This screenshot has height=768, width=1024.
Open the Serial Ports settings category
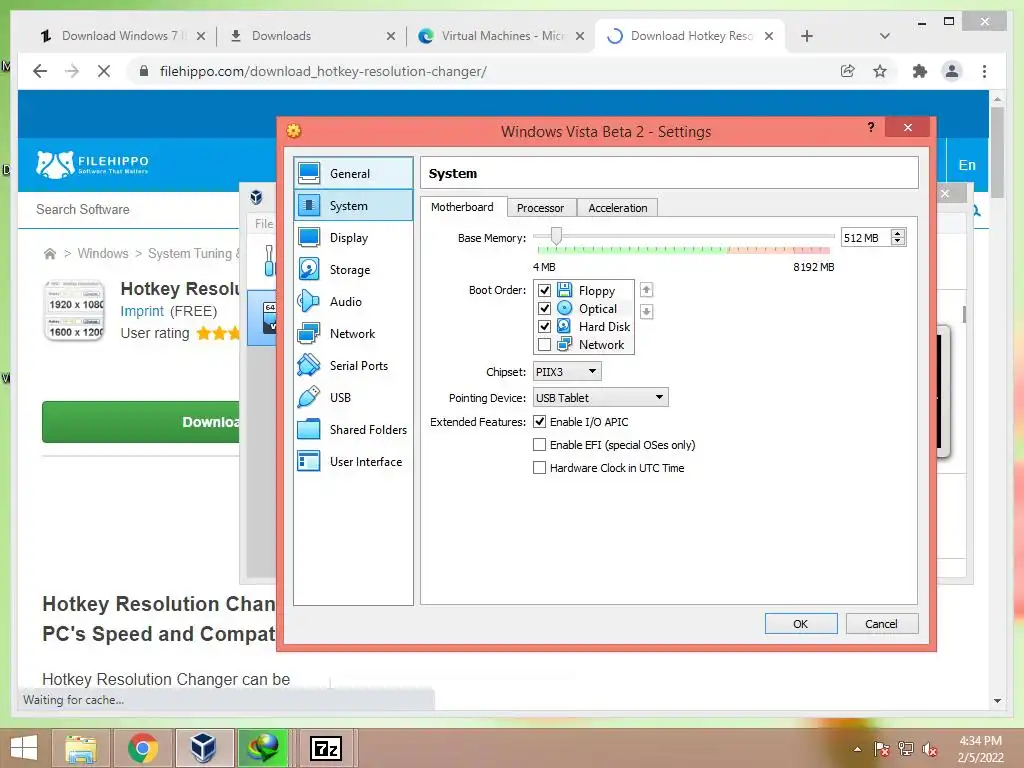point(353,366)
